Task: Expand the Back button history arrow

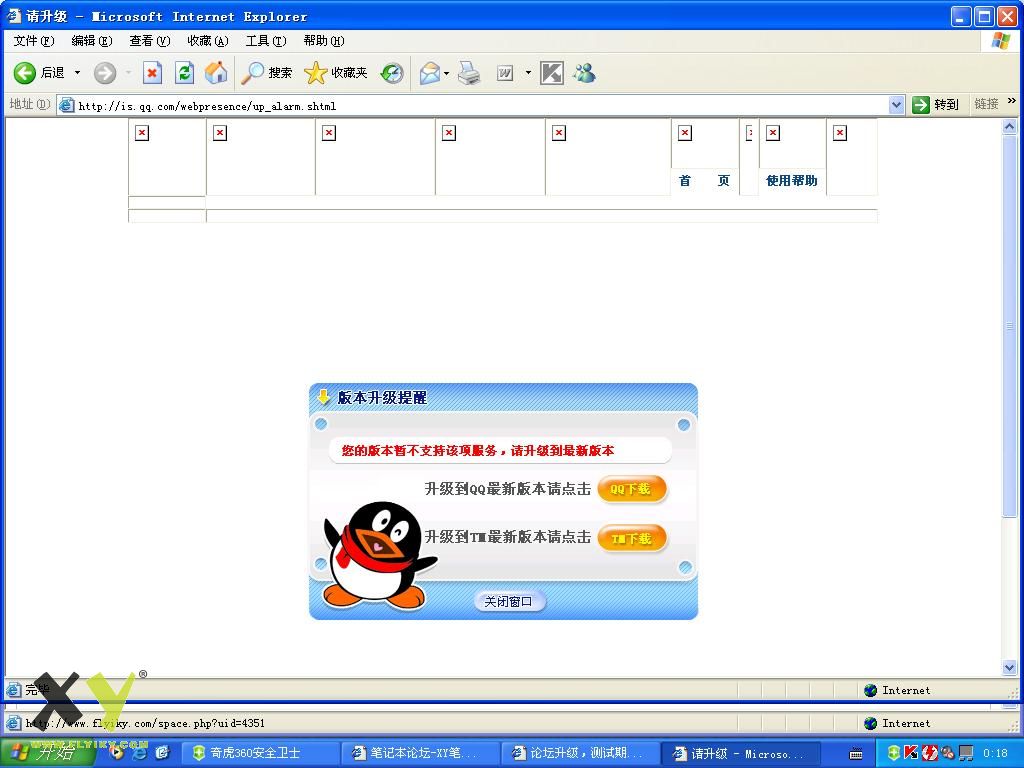Action: click(77, 72)
